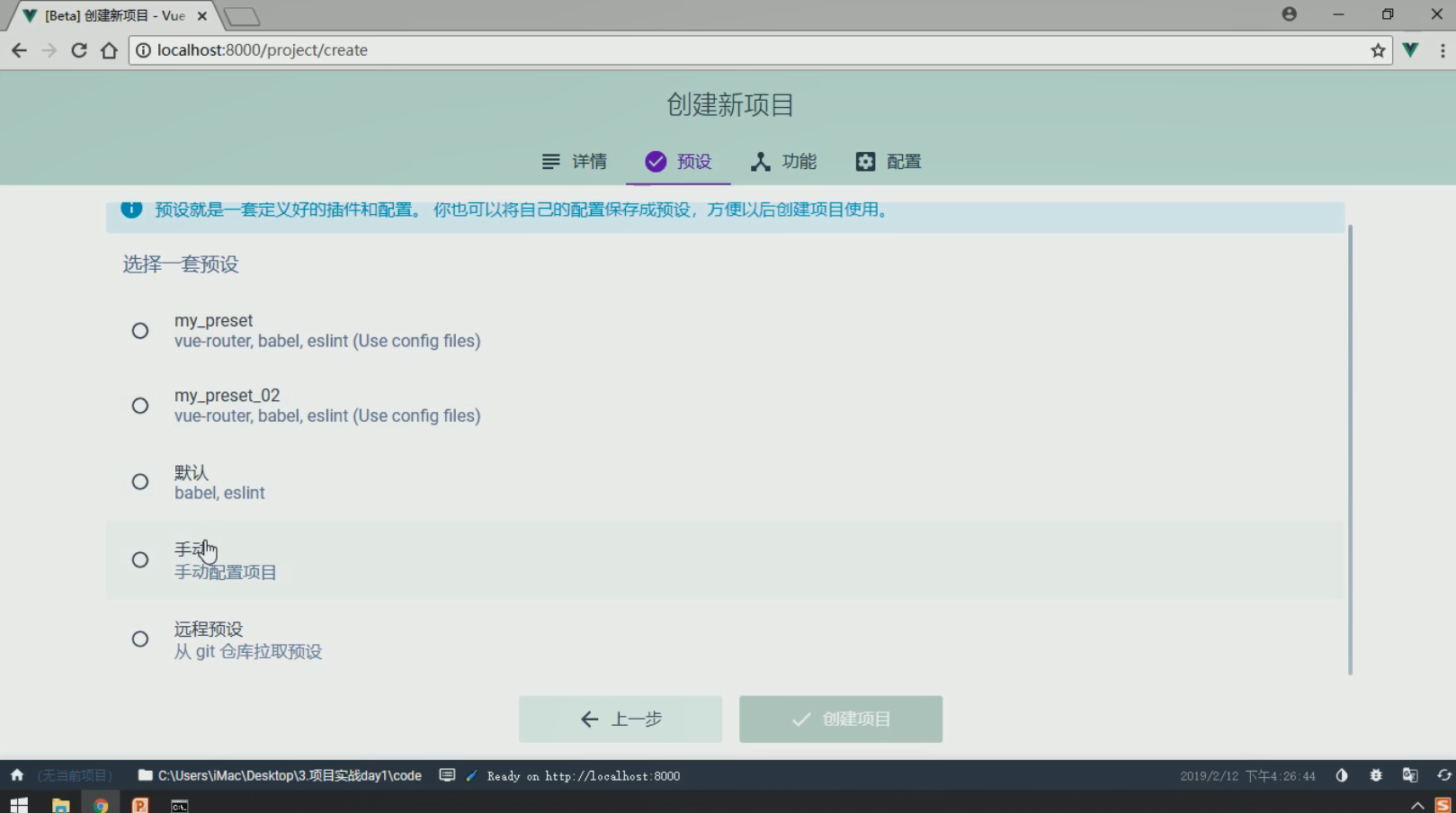Bookmark this page with the star icon
1456x813 pixels.
click(1378, 50)
